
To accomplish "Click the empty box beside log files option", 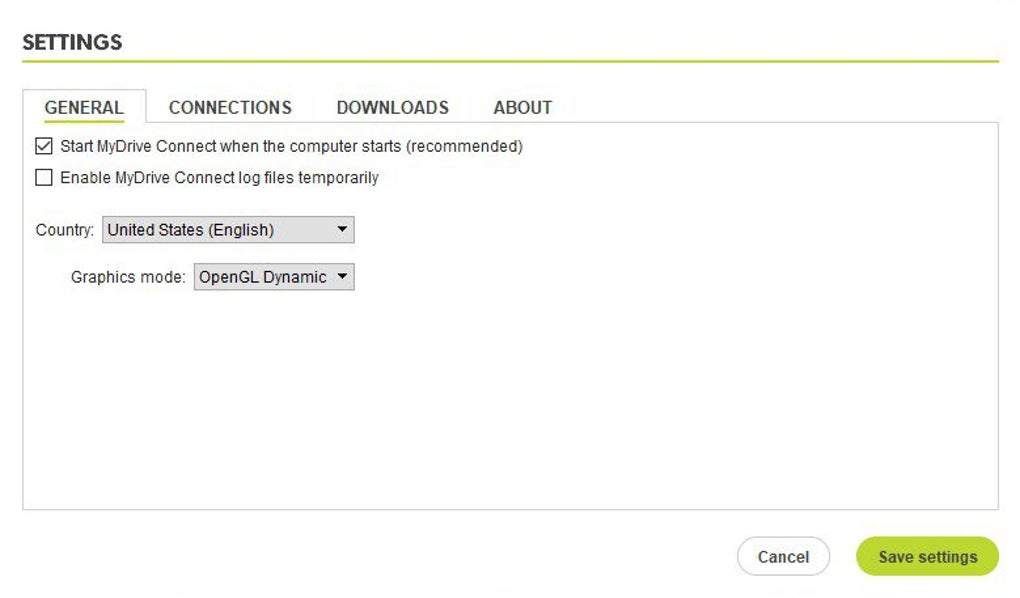I will click(x=44, y=178).
